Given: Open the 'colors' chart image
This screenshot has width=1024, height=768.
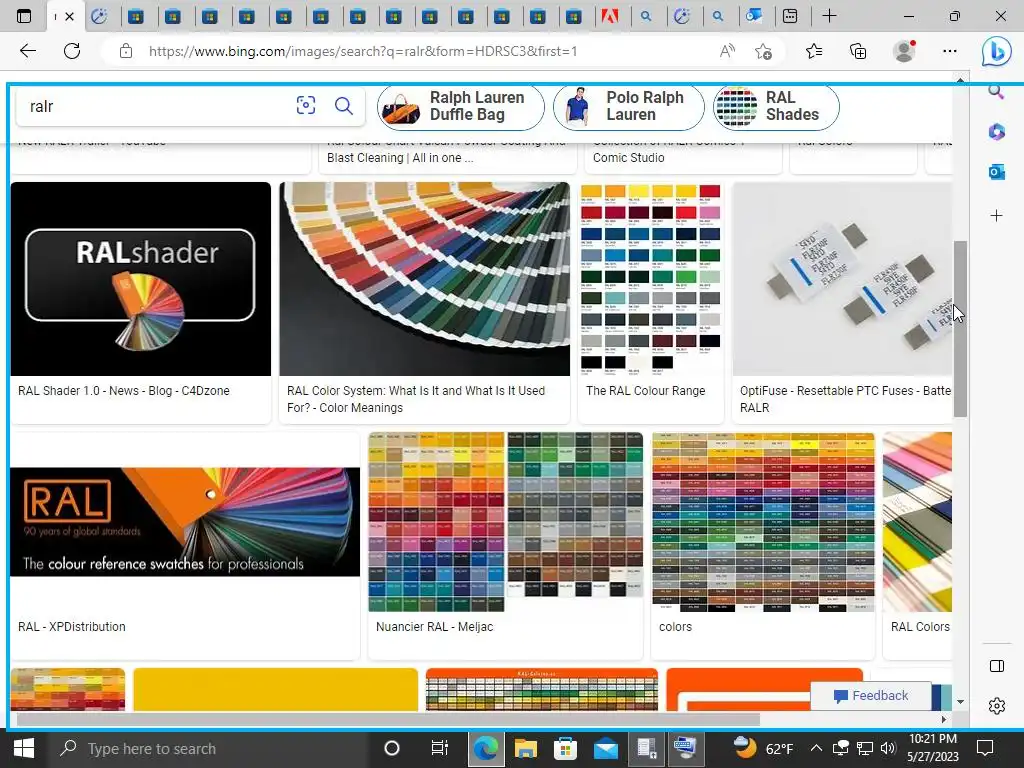Looking at the screenshot, I should 763,522.
